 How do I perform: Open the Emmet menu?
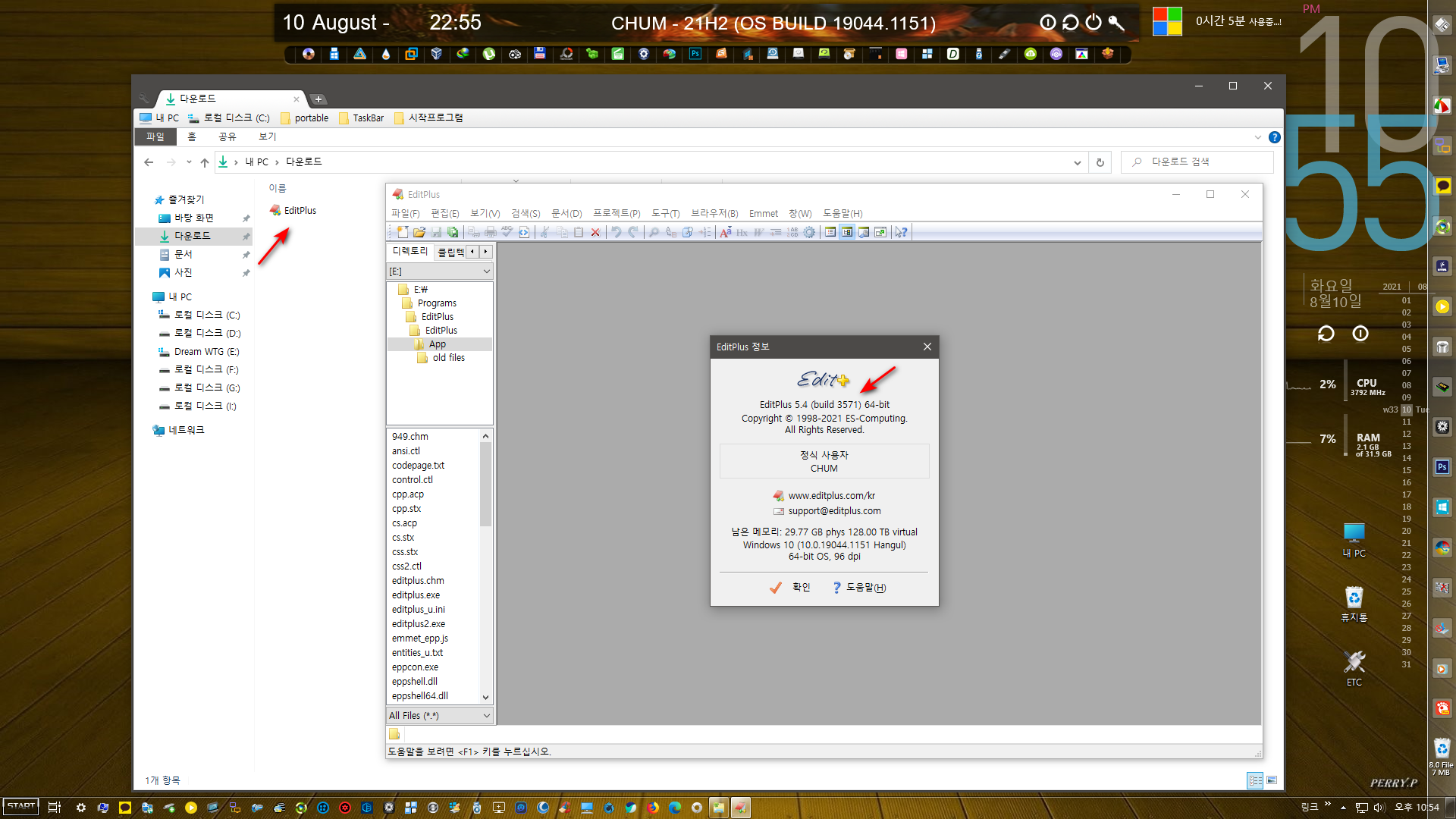coord(764,214)
